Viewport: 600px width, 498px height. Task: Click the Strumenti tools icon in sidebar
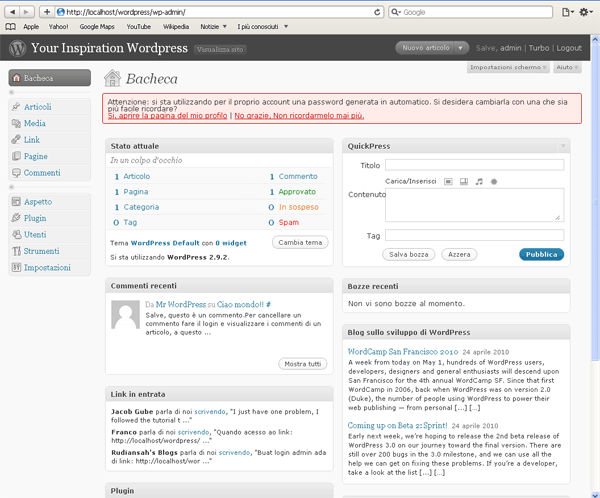pyautogui.click(x=16, y=251)
